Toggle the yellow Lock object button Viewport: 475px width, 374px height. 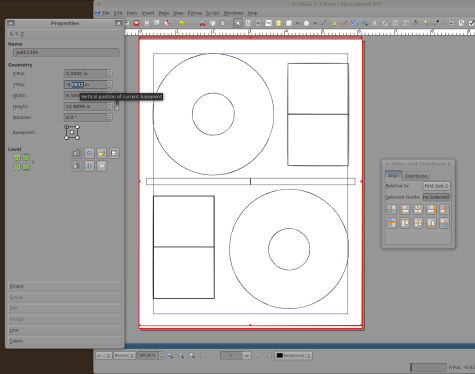point(102,153)
